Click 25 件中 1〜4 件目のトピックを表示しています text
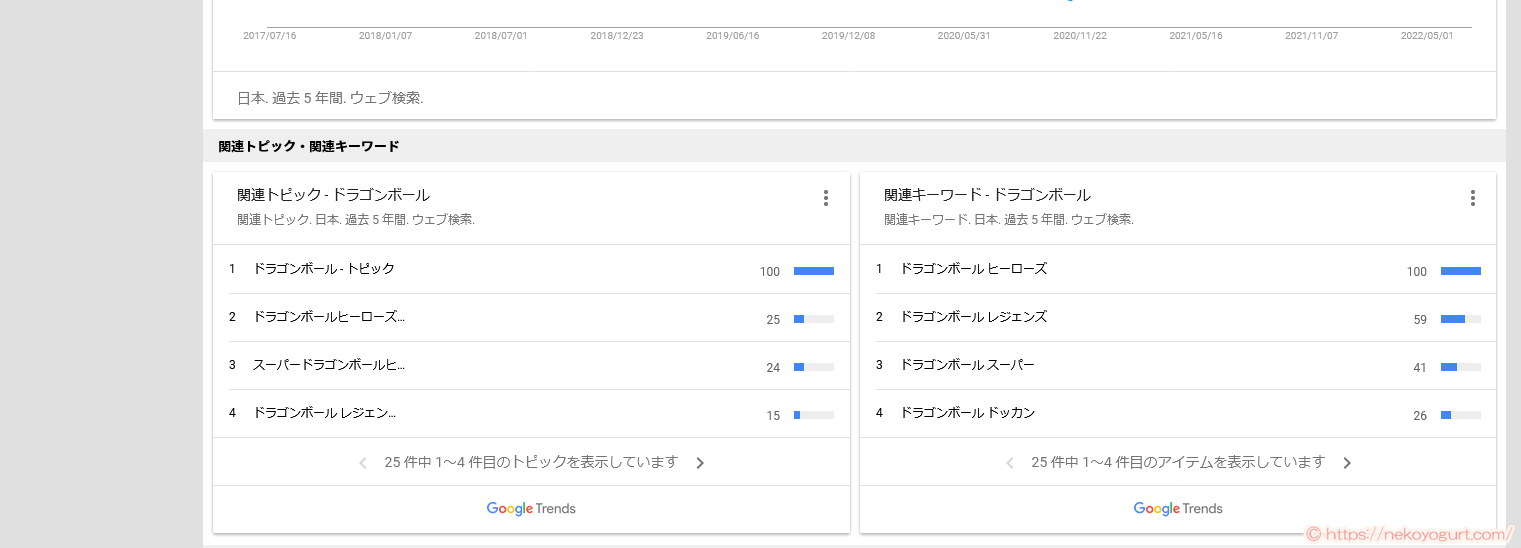The width and height of the screenshot is (1521, 548). point(531,462)
